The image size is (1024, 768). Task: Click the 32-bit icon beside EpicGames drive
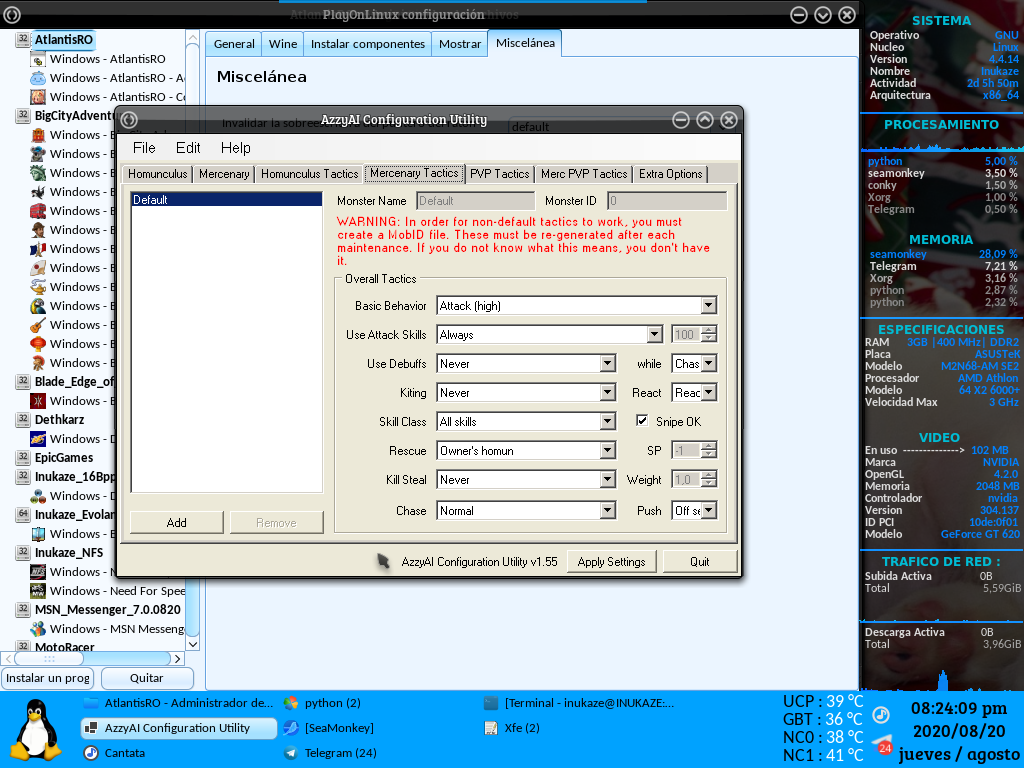pyautogui.click(x=24, y=457)
